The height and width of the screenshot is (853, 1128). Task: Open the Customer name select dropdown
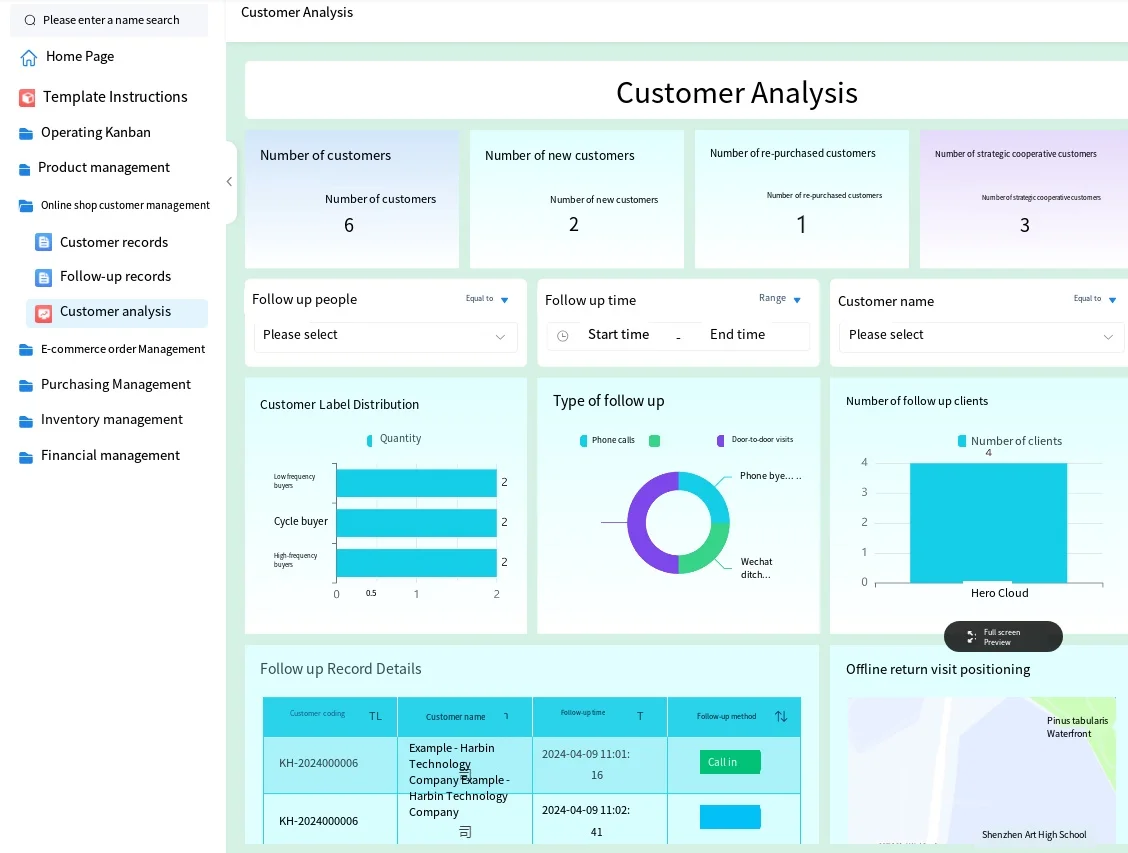980,336
